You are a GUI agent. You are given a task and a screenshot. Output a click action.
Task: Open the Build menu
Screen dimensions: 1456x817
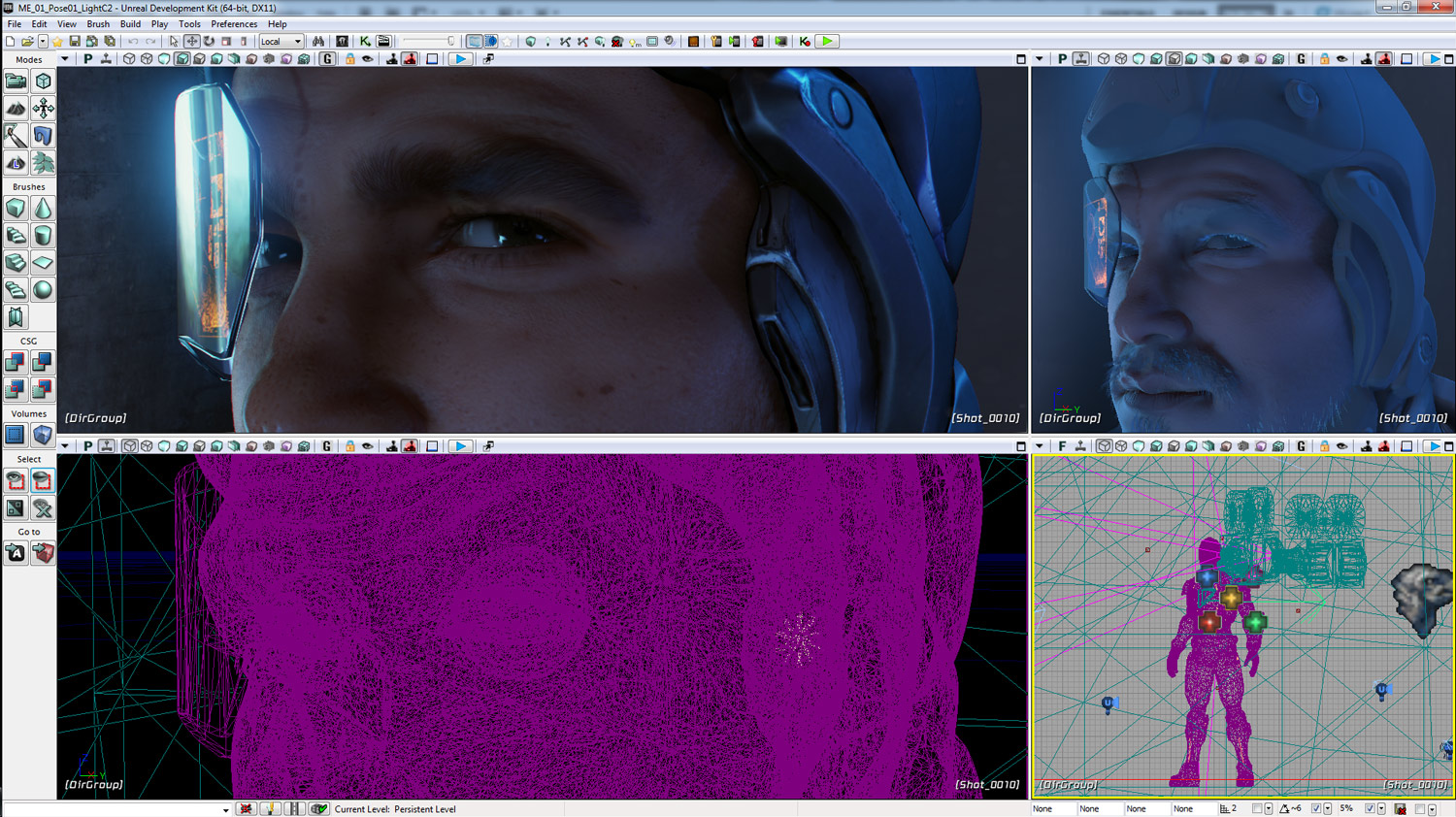130,24
